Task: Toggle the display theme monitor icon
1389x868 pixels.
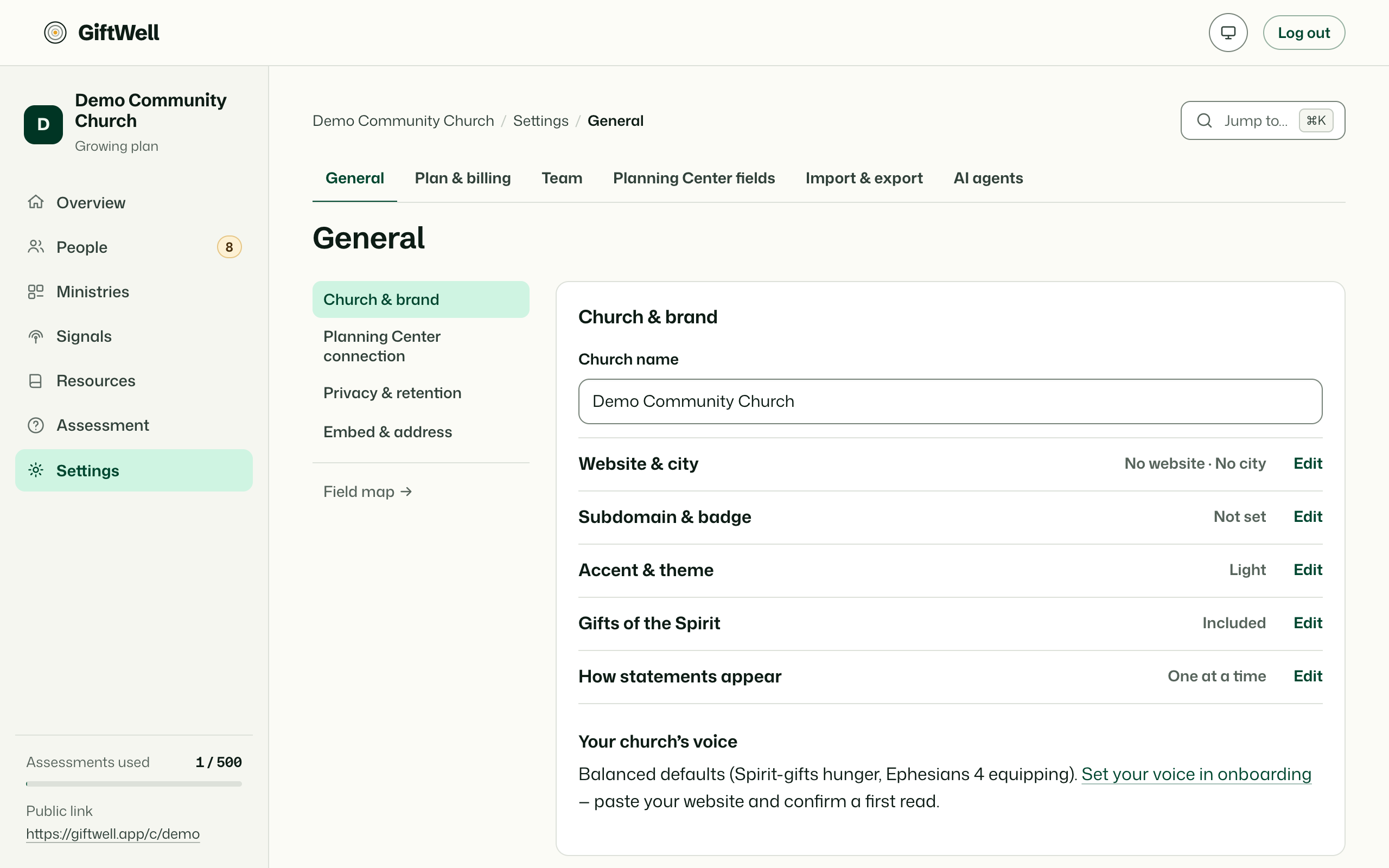Action: [1228, 33]
